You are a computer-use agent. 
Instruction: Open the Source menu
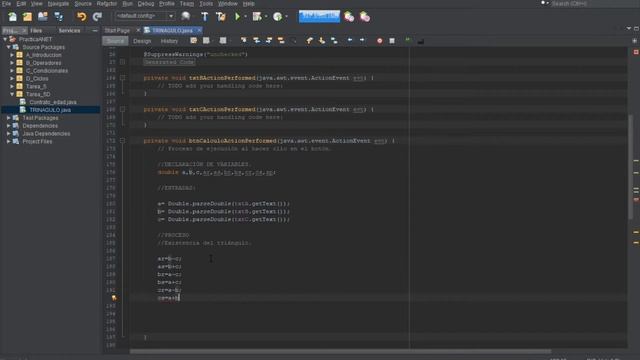pos(83,3)
